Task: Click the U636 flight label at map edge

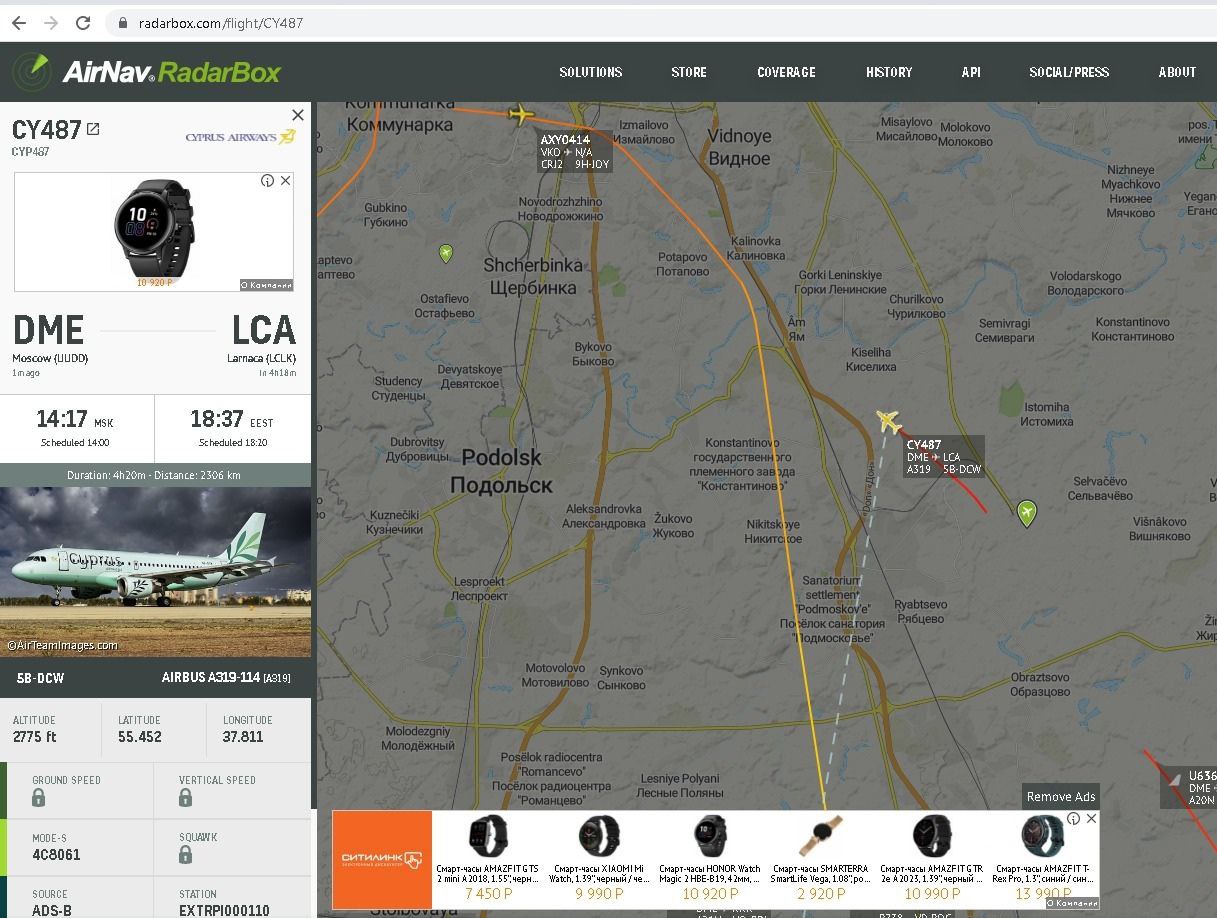Action: tap(1189, 787)
